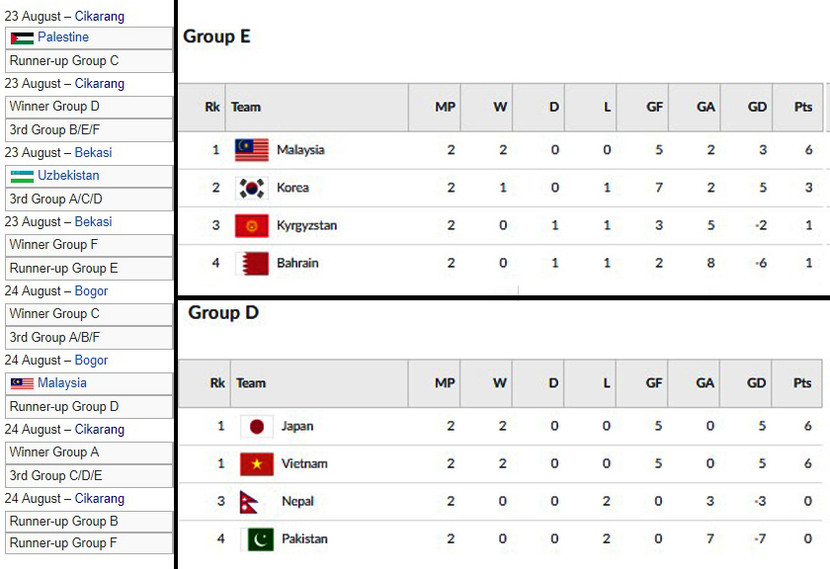Select the Winner Group D bracket cell

88,106
